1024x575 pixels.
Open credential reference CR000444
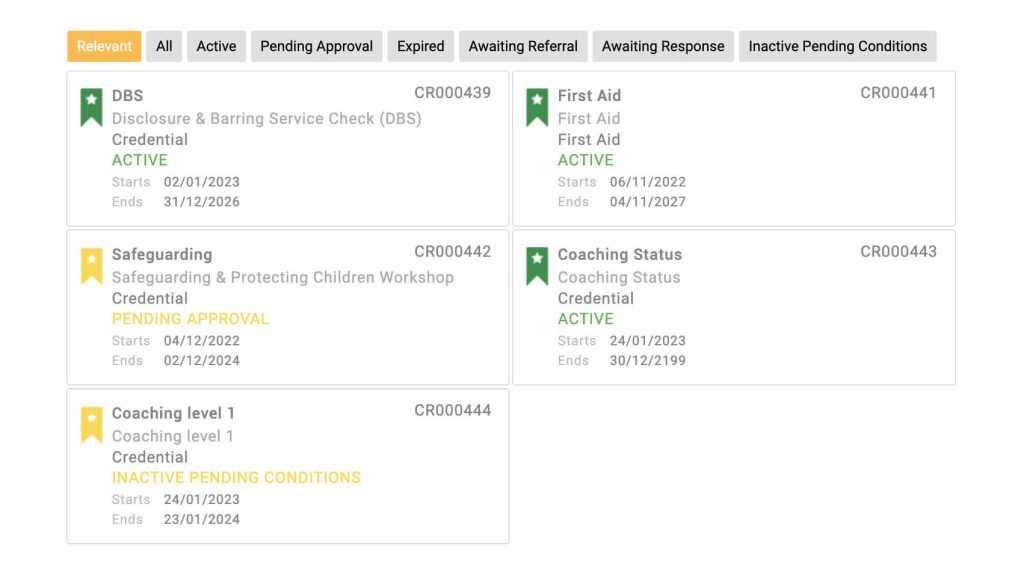[453, 410]
